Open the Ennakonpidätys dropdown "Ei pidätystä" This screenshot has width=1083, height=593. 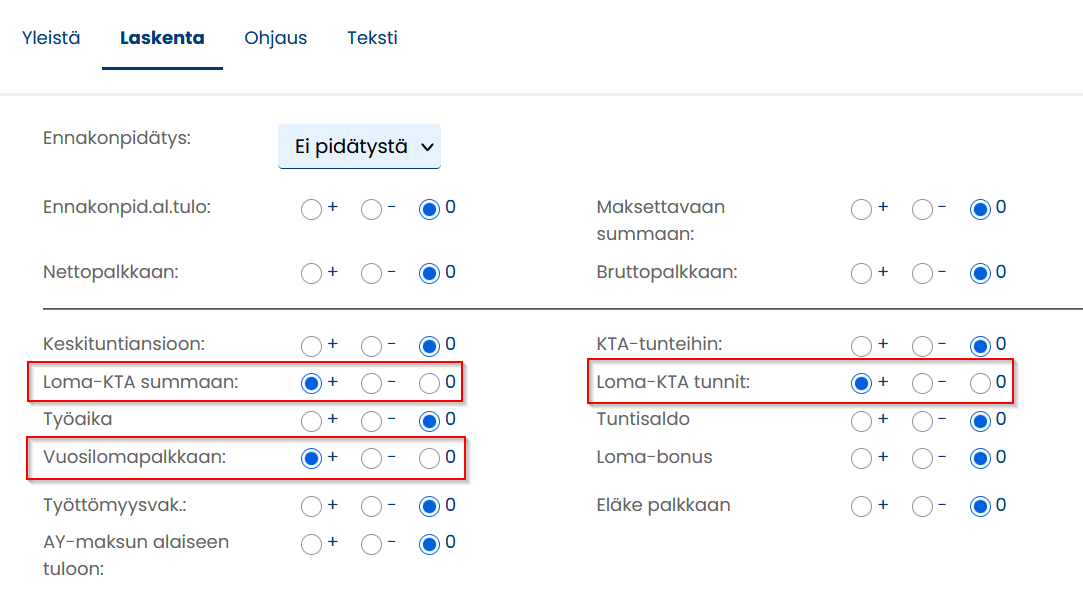[359, 145]
